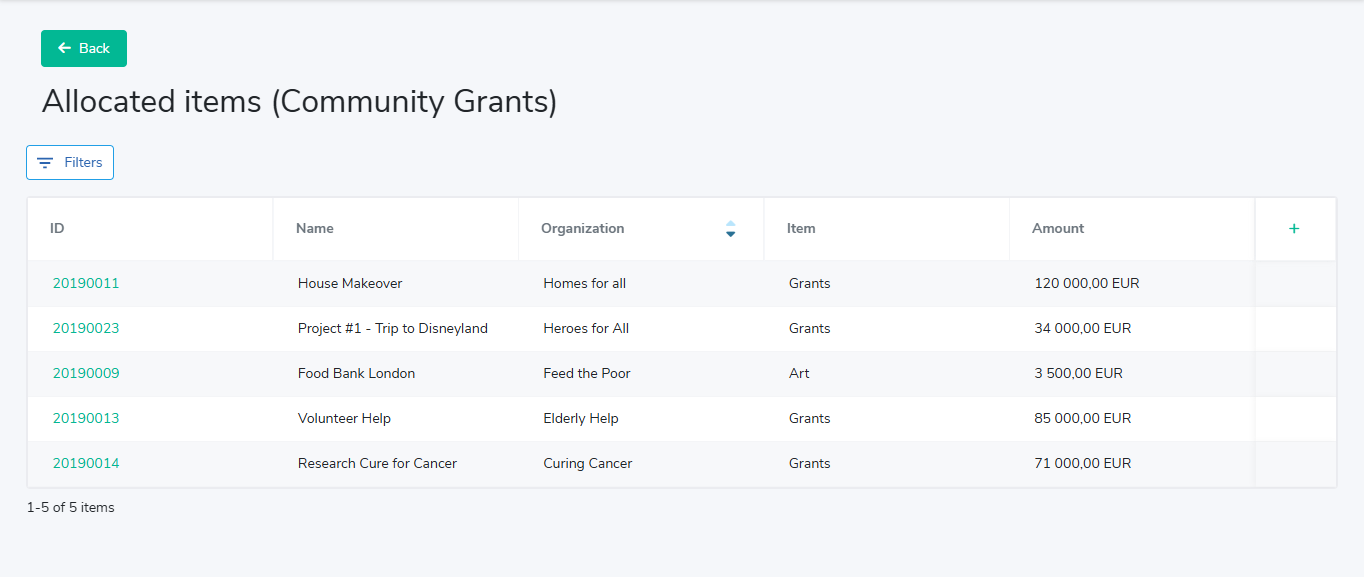Click the 1-5 of 5 items counter

pyautogui.click(x=71, y=507)
